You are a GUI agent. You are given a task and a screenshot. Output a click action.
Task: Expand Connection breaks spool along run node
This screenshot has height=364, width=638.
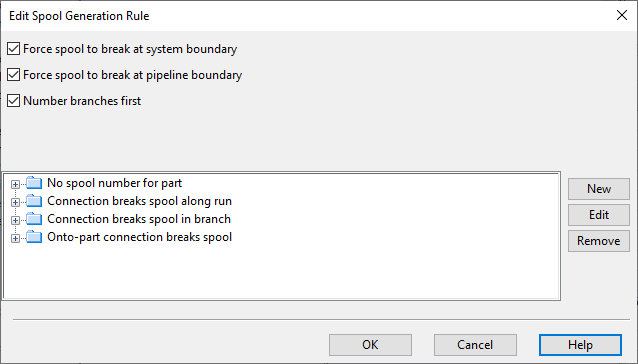coord(15,202)
